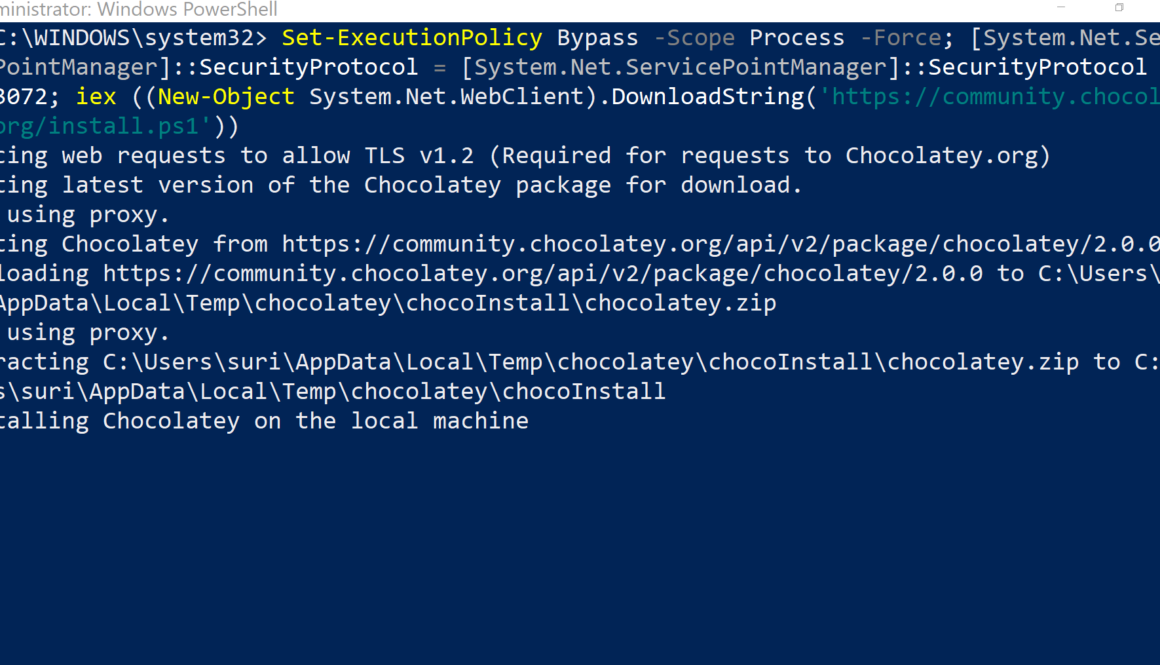1160x665 pixels.
Task: Click the -Force parameter text
Action: pyautogui.click(x=900, y=38)
